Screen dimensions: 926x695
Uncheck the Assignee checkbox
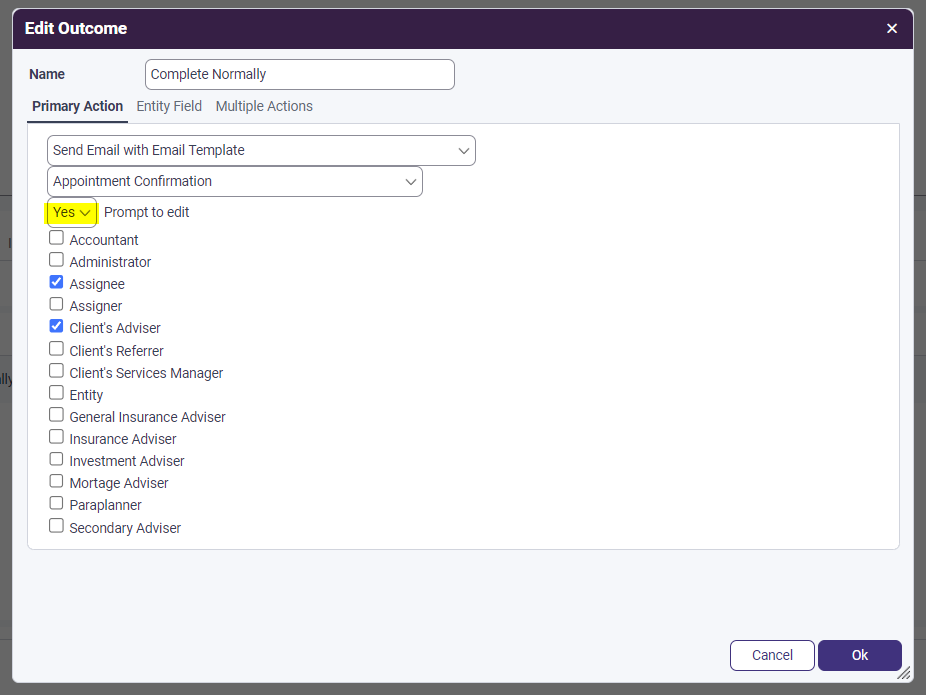tap(57, 283)
